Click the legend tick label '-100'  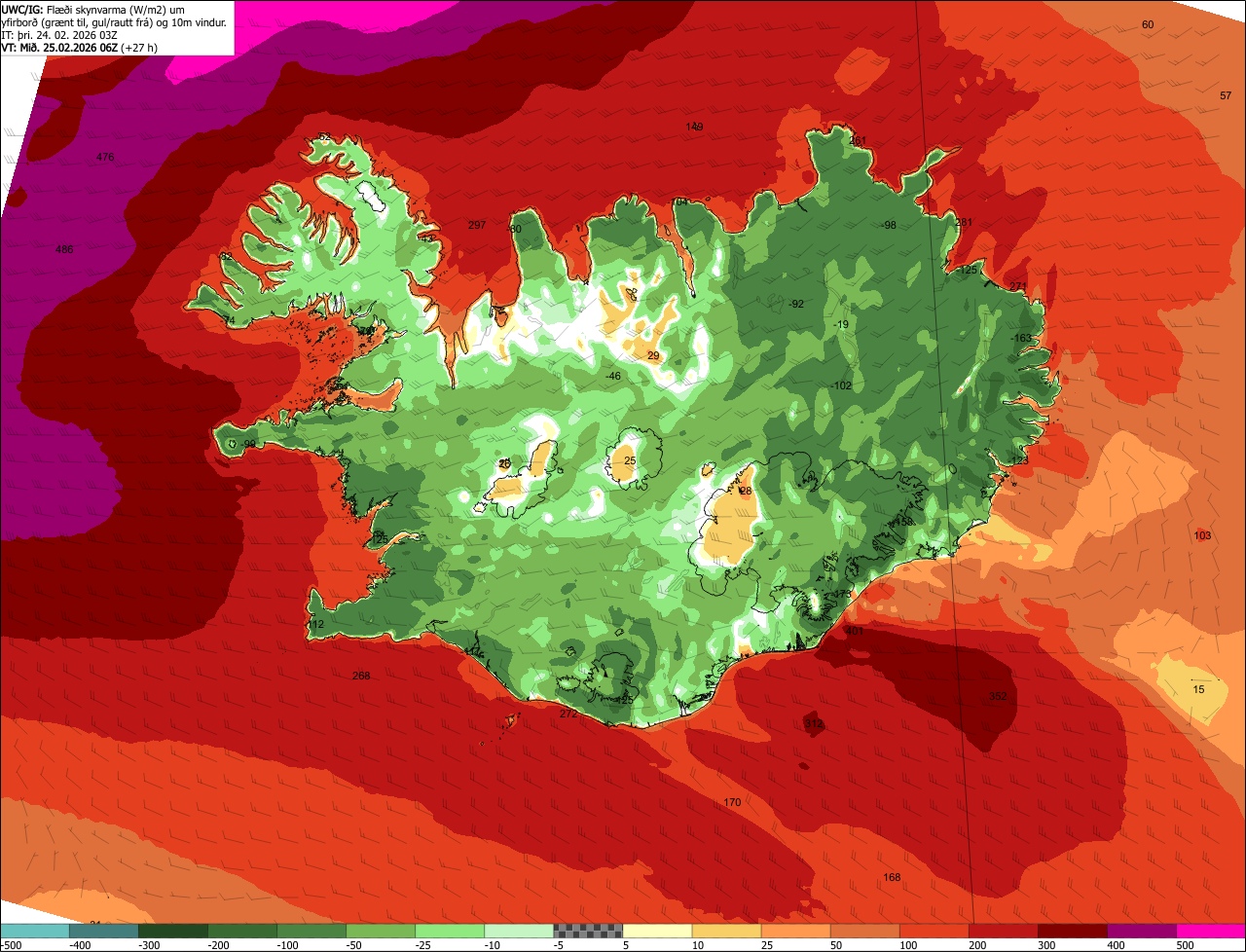point(287,945)
